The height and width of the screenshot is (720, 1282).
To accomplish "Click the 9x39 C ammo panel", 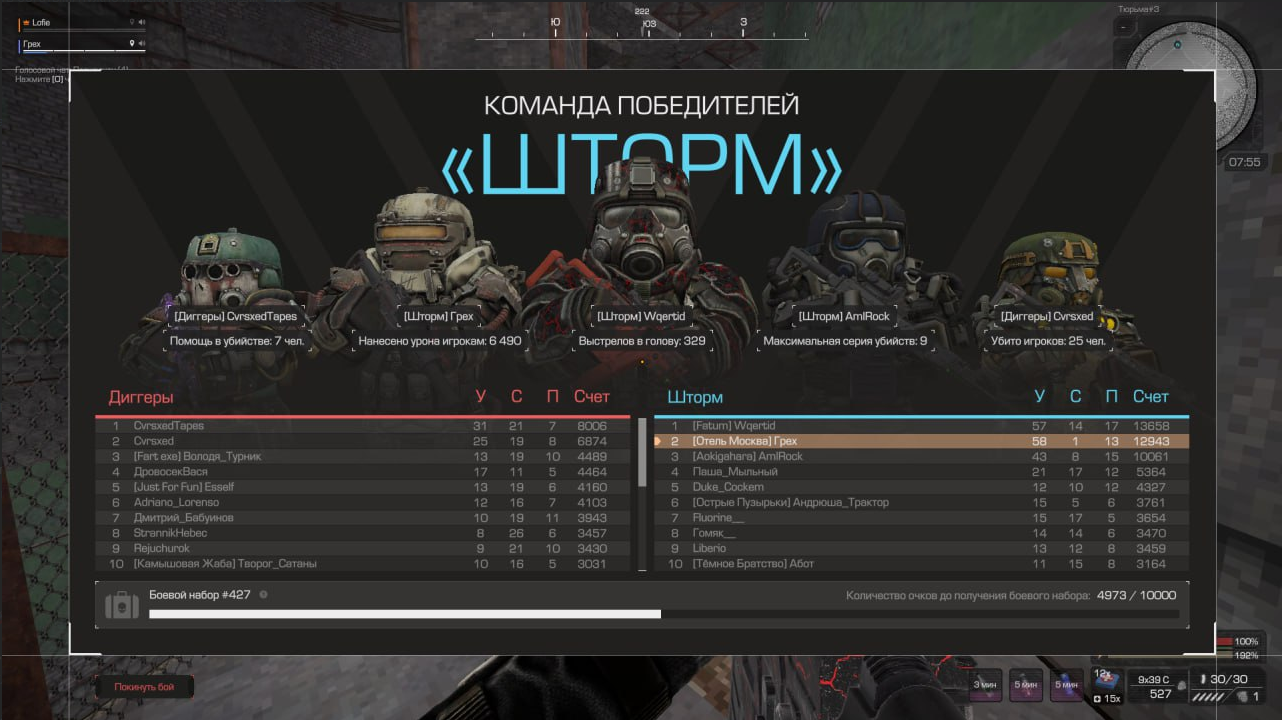I will coord(1159,686).
